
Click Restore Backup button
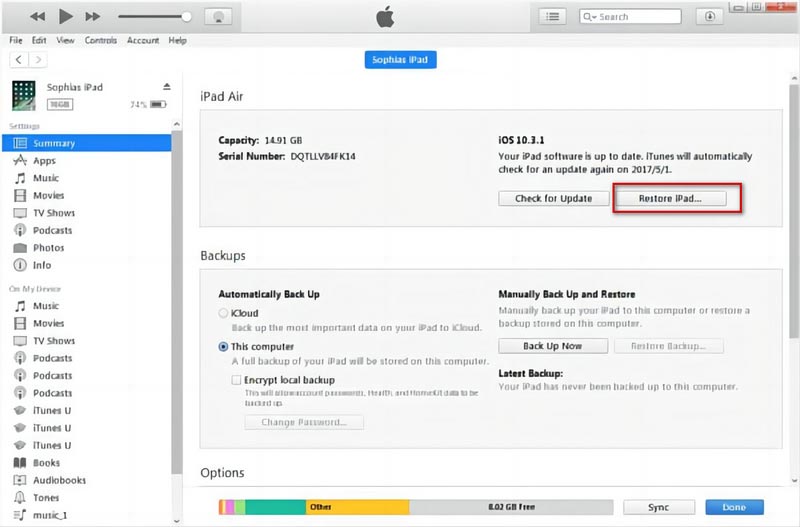669,346
